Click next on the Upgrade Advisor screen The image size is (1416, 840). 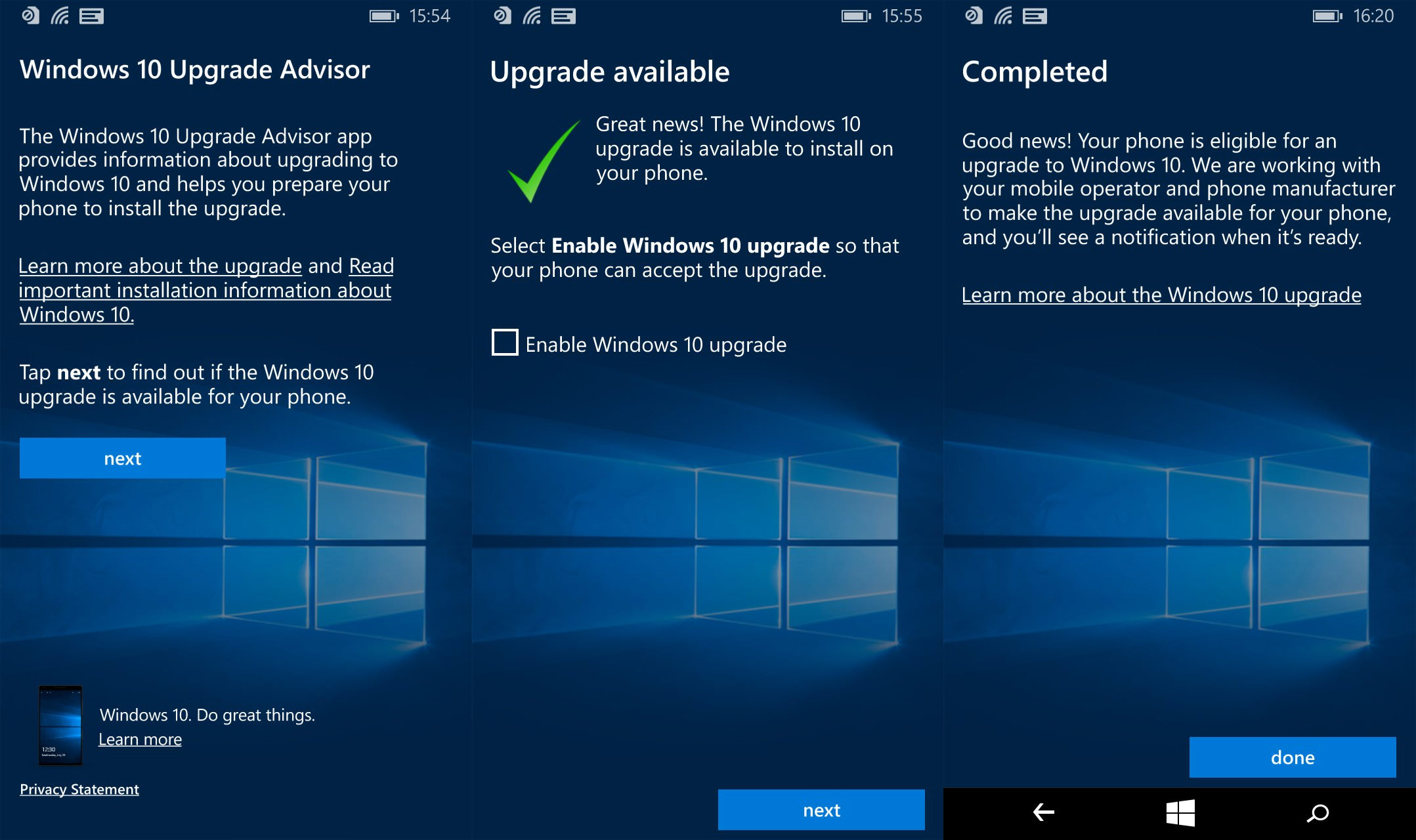tap(123, 458)
